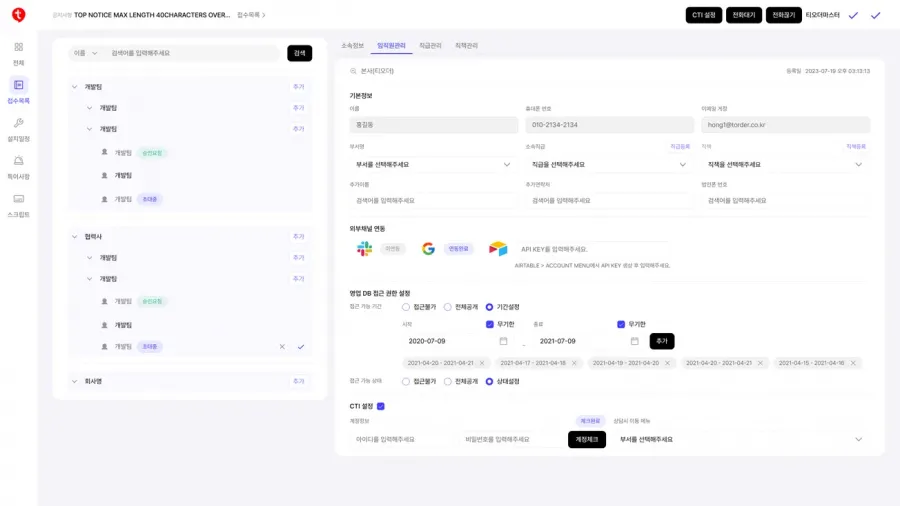This screenshot has height=506, width=900.
Task: Remove the 2021-04-19 - 2021-04-20 date chip
Action: (x=667, y=363)
